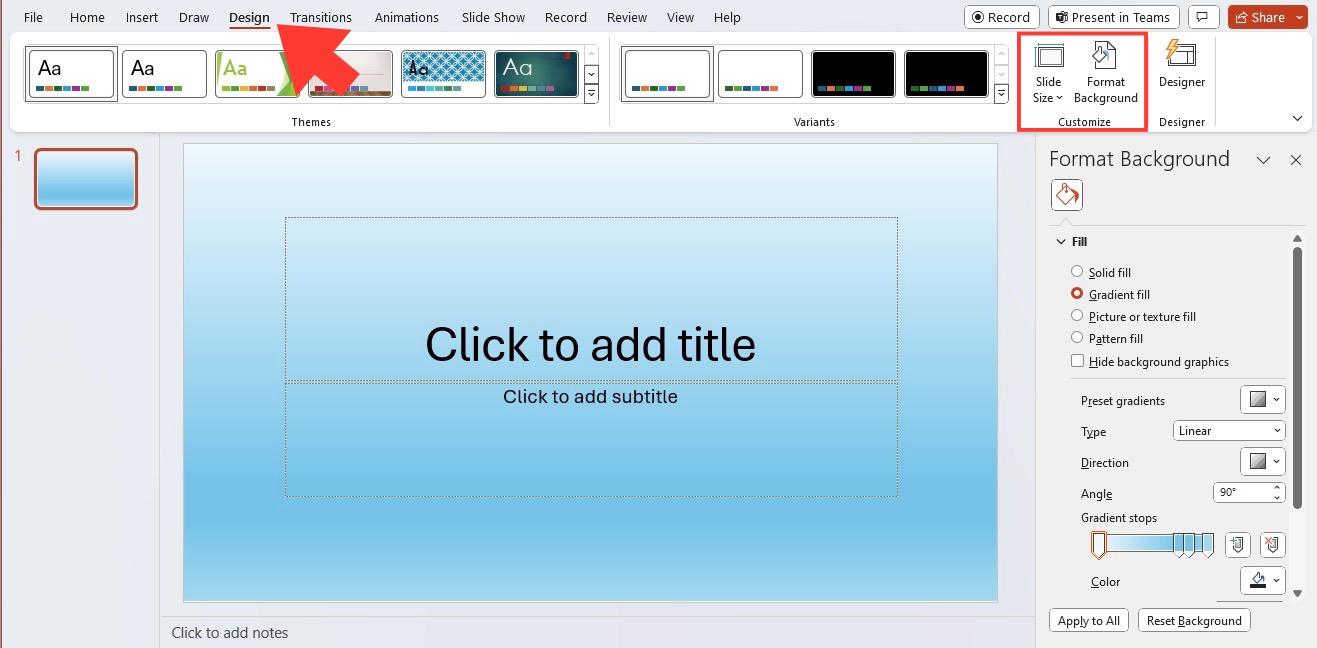Click the remove gradient stop icon
Screen dimensions: 1317x648
(x=1272, y=544)
